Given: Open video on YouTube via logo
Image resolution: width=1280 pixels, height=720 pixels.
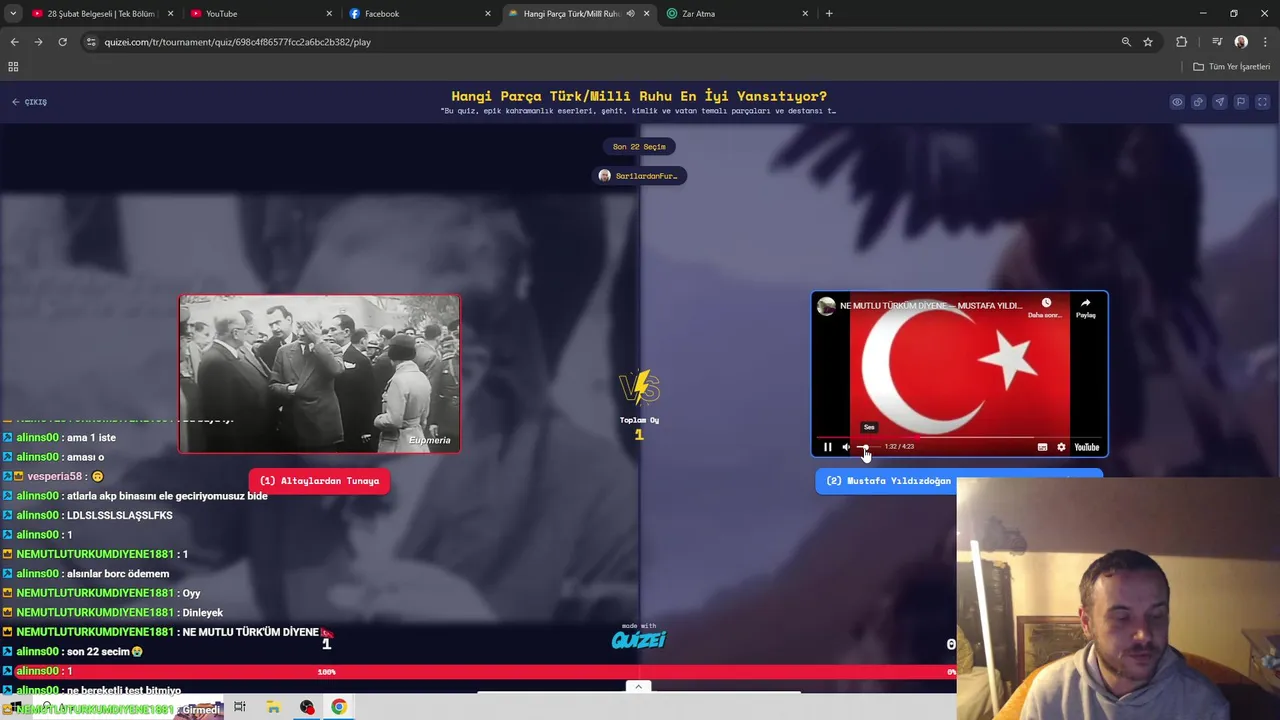Looking at the screenshot, I should (x=1086, y=447).
